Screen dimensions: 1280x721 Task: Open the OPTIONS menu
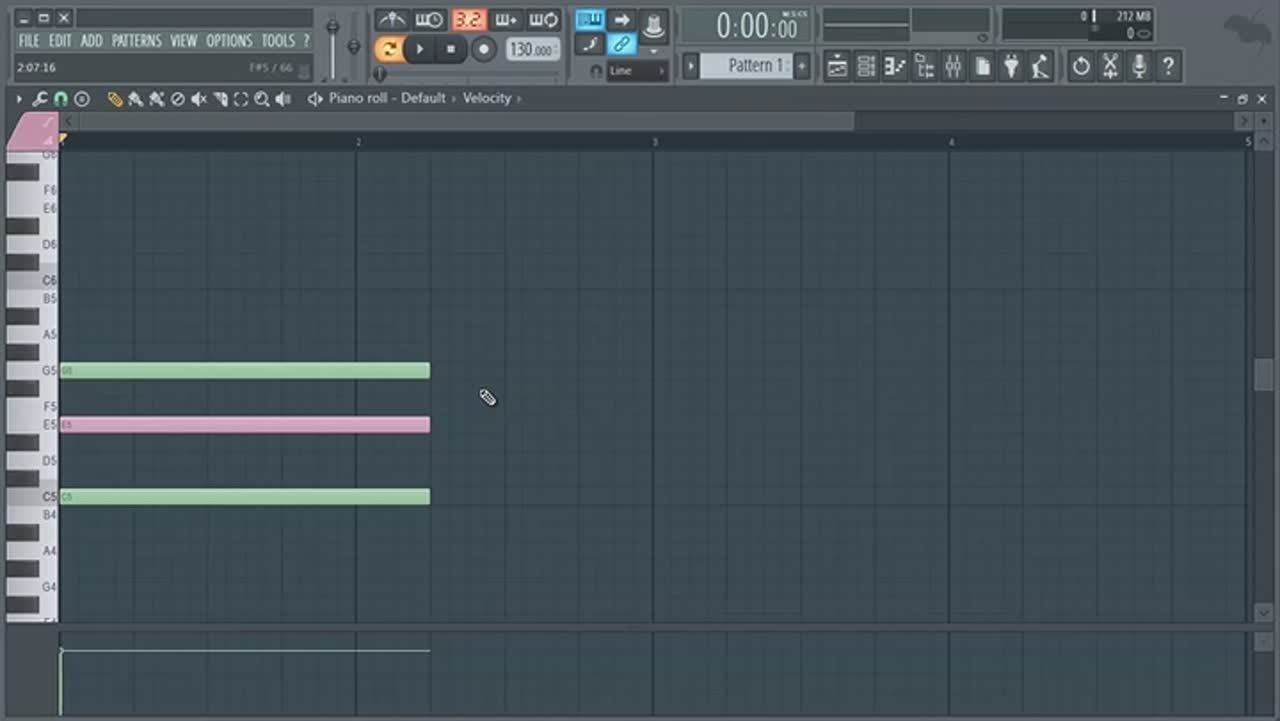click(x=229, y=41)
